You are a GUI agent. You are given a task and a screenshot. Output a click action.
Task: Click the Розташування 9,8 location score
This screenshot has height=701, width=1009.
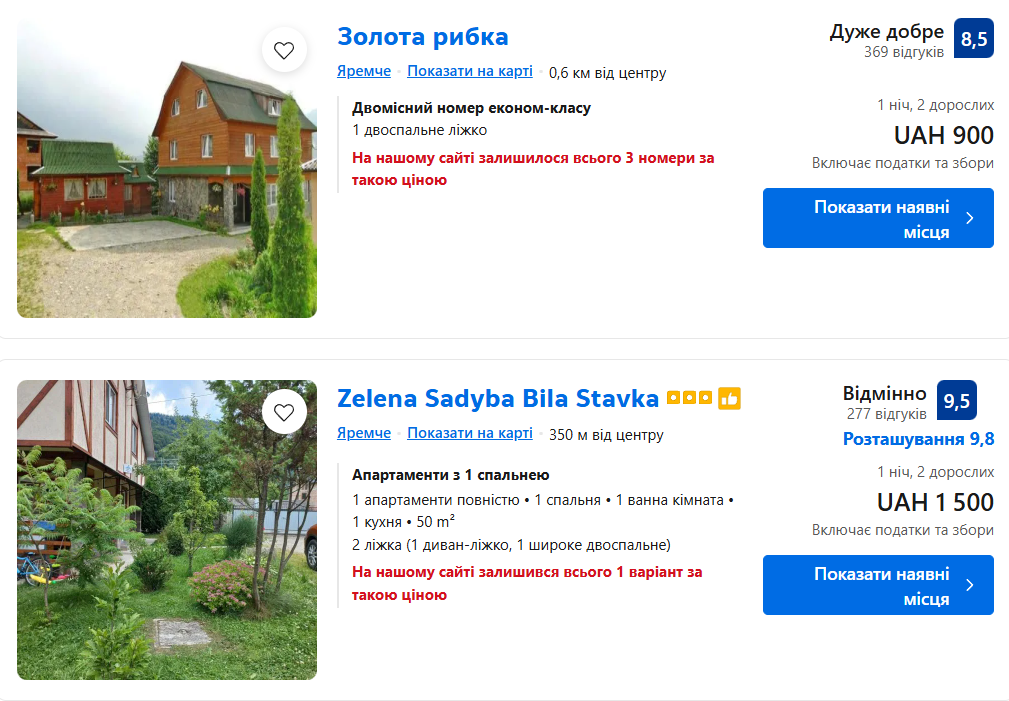(x=918, y=439)
